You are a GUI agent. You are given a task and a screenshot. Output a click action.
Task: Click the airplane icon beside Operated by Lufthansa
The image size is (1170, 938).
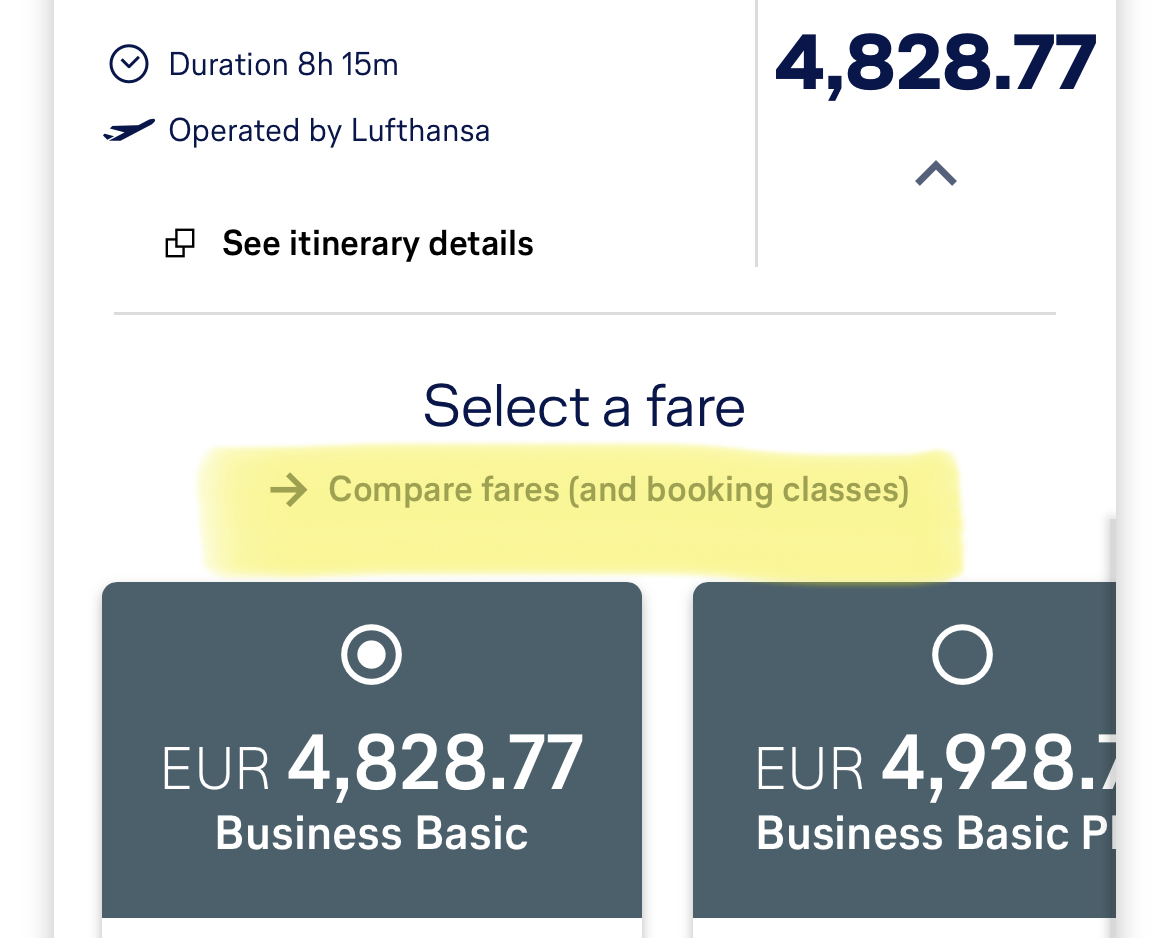(129, 131)
